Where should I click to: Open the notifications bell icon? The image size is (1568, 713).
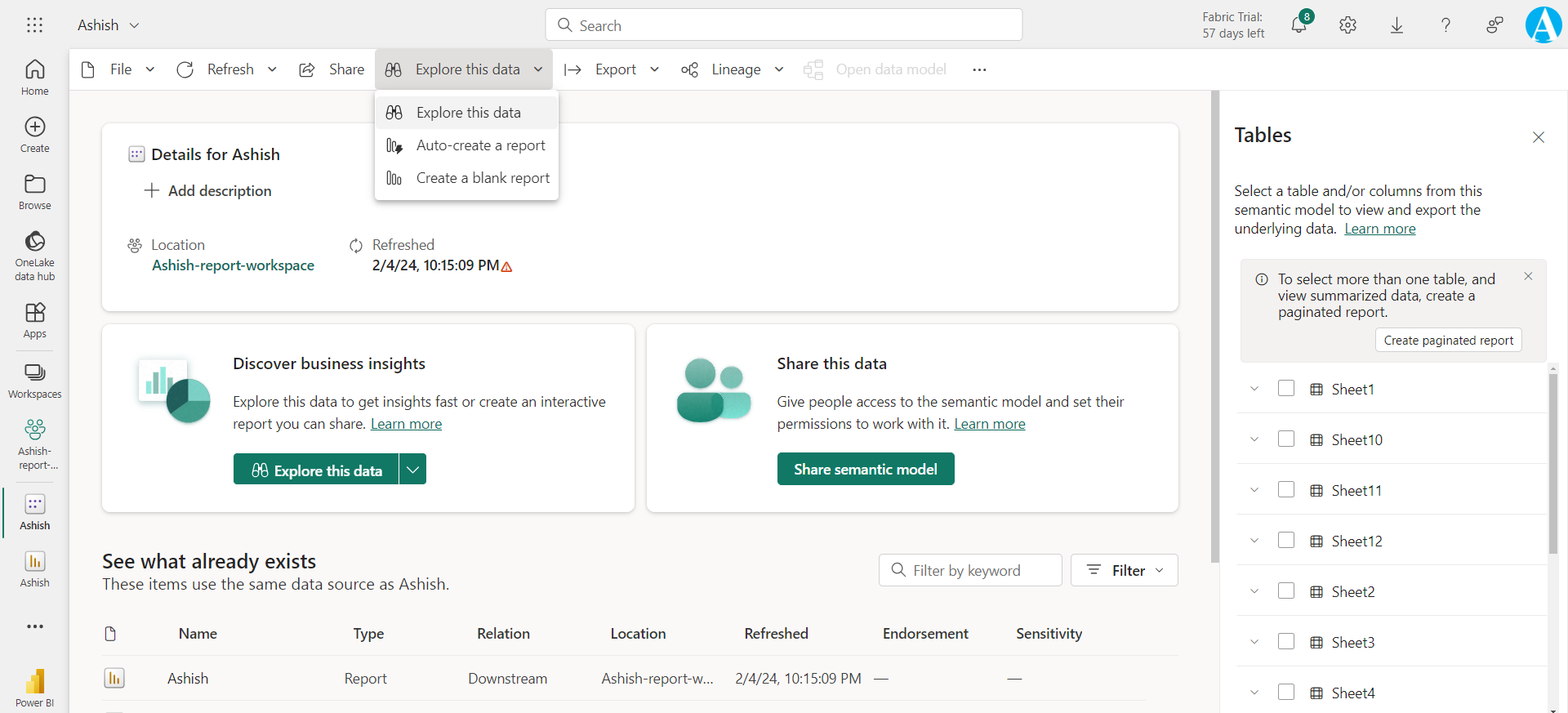[x=1298, y=25]
